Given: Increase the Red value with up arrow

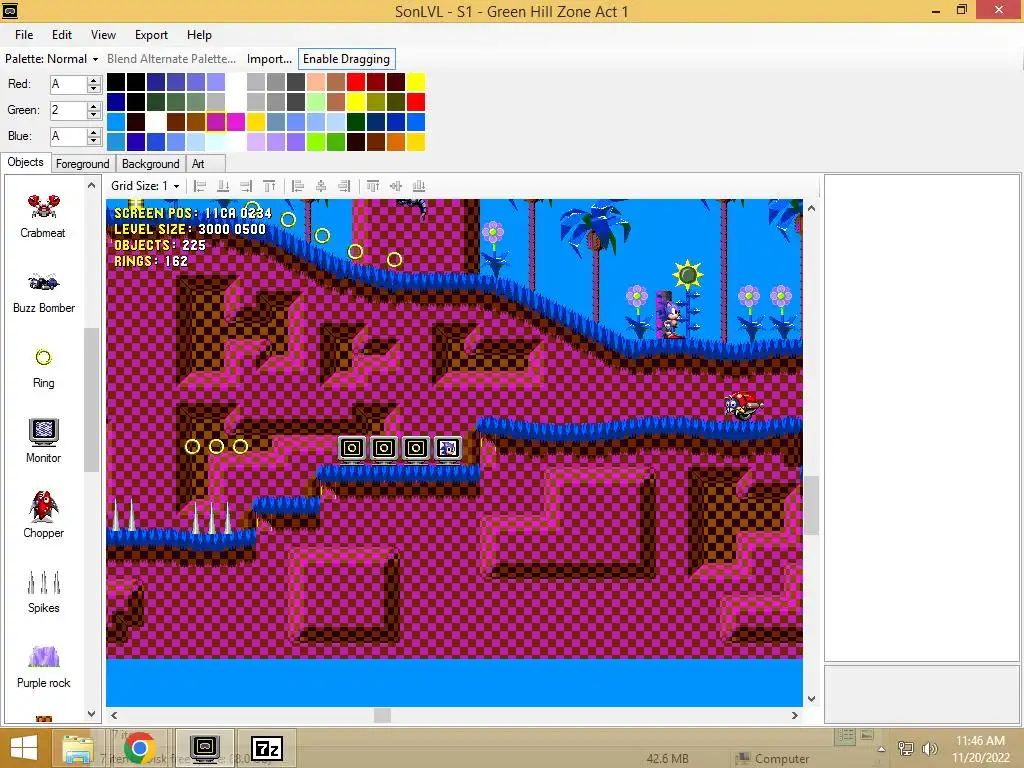Looking at the screenshot, I should [94, 80].
